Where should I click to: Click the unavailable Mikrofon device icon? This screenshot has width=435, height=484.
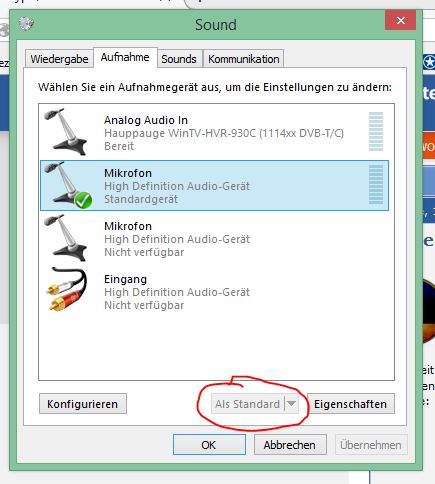pos(66,238)
